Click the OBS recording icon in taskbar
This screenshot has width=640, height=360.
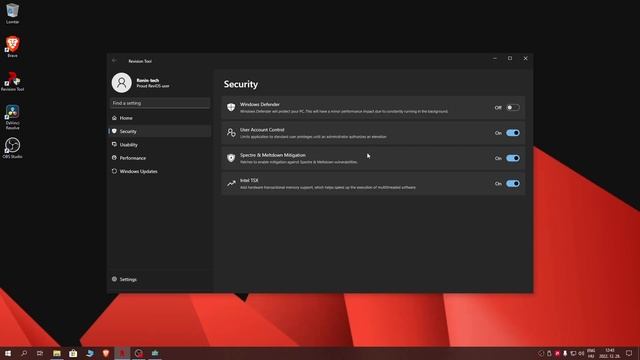click(139, 353)
